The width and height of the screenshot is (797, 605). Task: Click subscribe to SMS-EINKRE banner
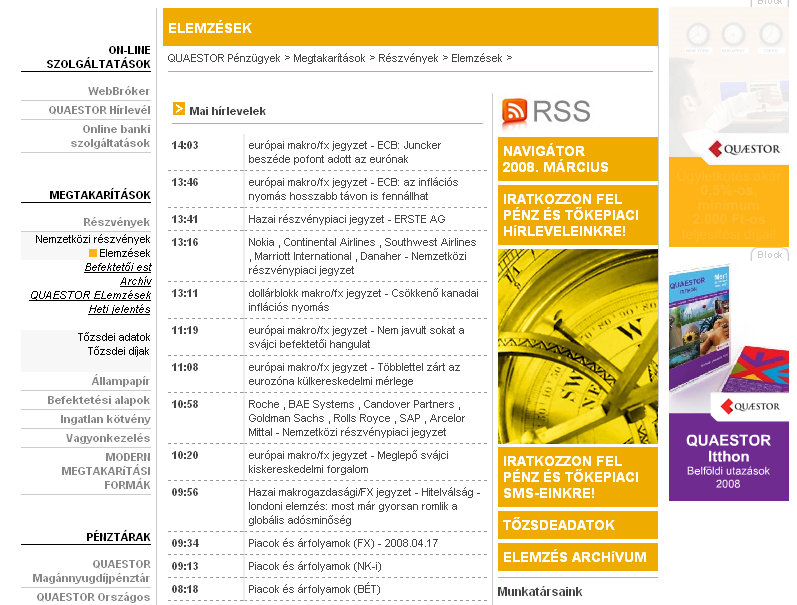click(x=578, y=477)
